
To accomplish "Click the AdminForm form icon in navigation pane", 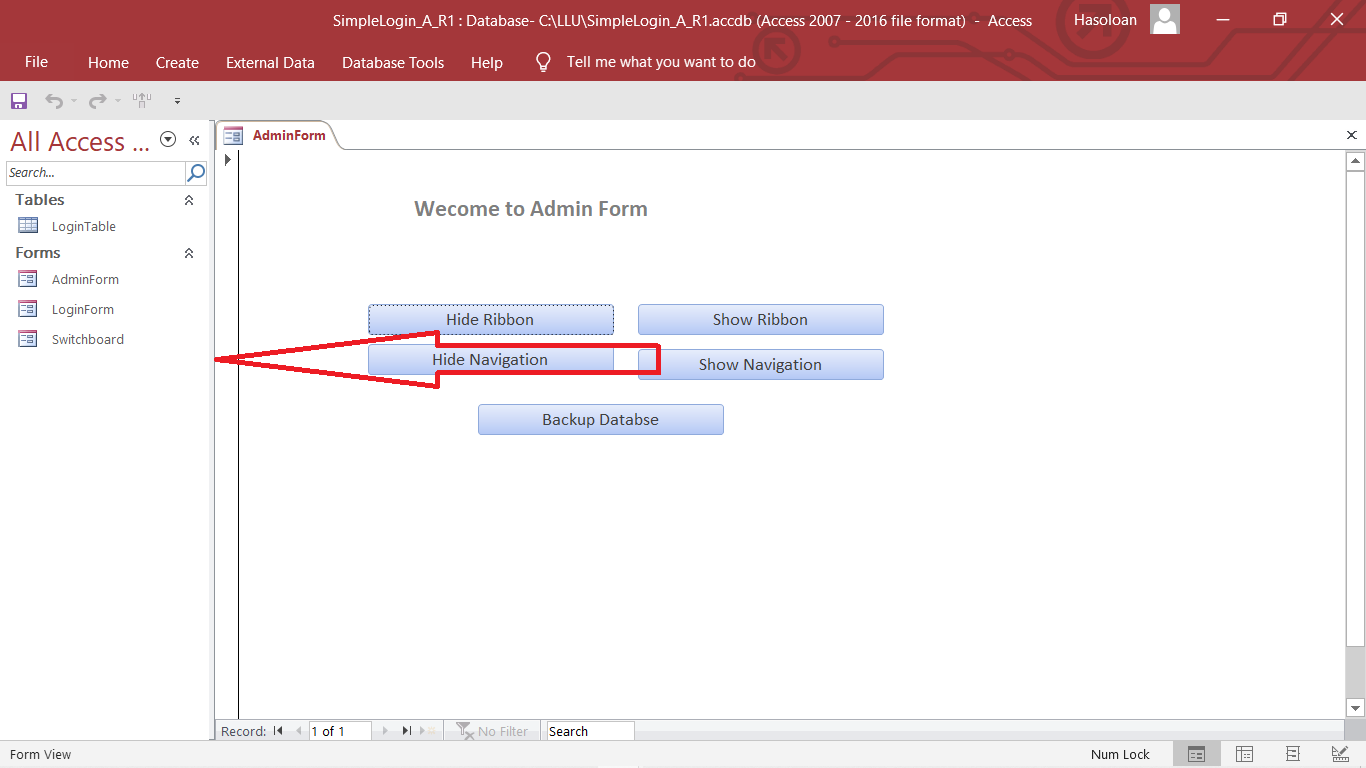I will click(x=28, y=279).
